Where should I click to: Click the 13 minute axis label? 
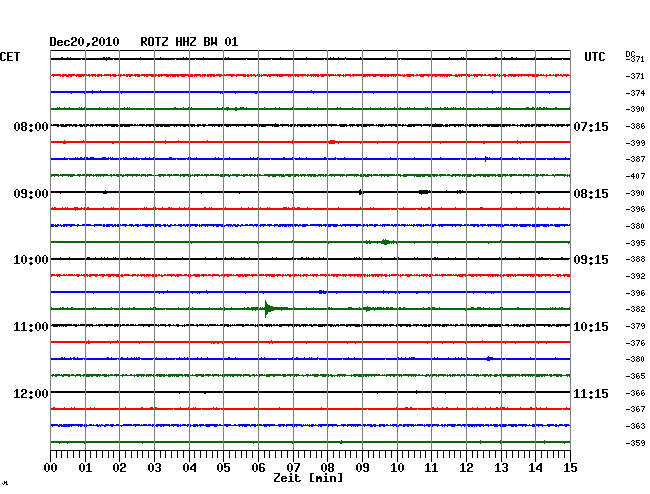(501, 468)
